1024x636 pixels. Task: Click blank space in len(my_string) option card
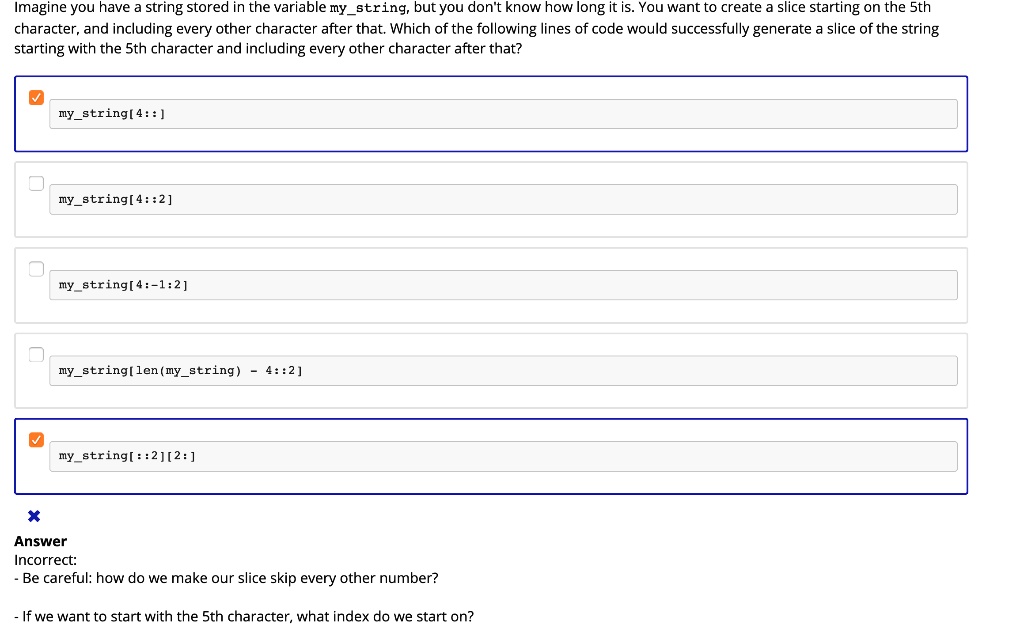pyautogui.click(x=503, y=397)
